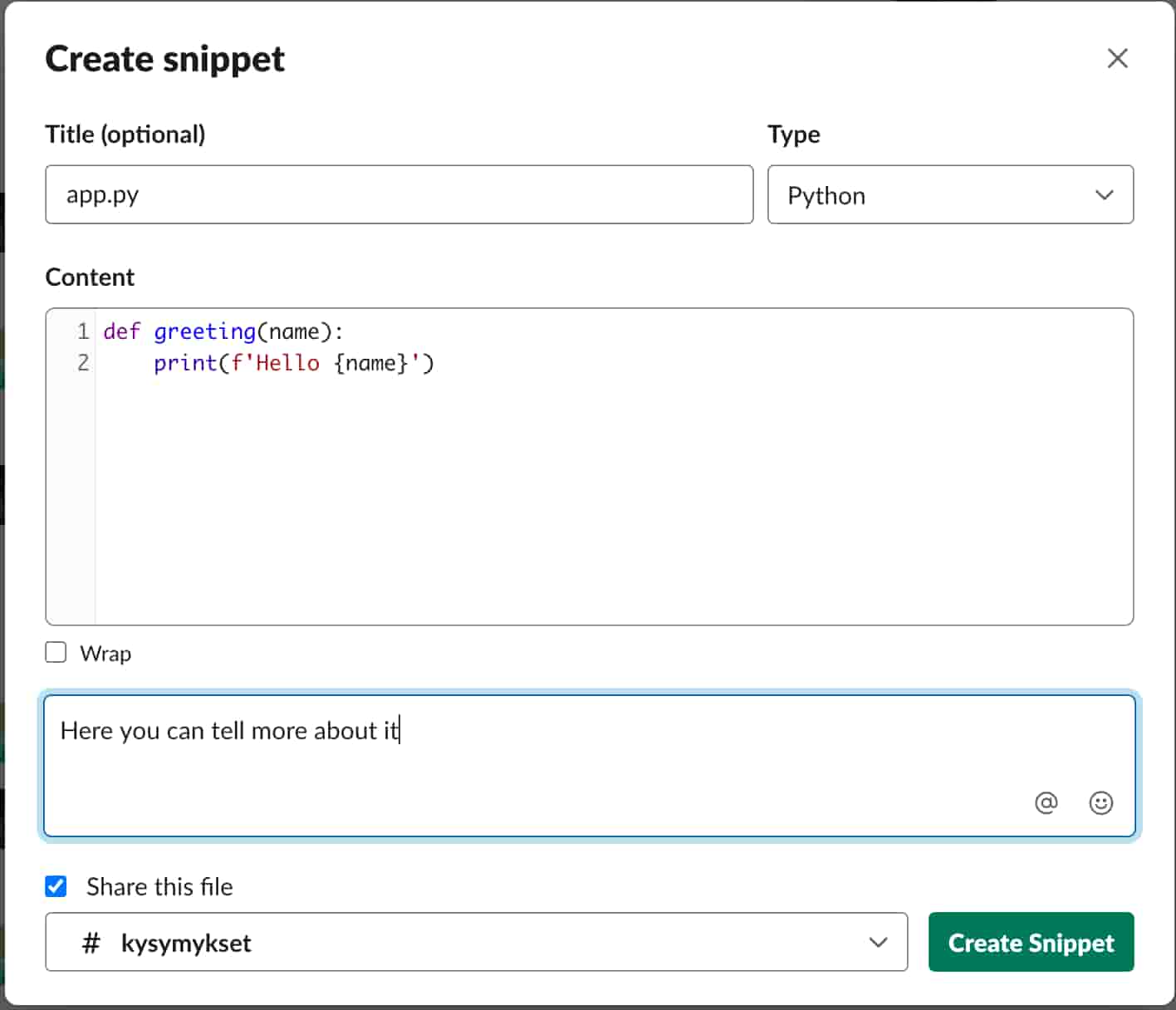Click the 'Content' label

click(90, 277)
